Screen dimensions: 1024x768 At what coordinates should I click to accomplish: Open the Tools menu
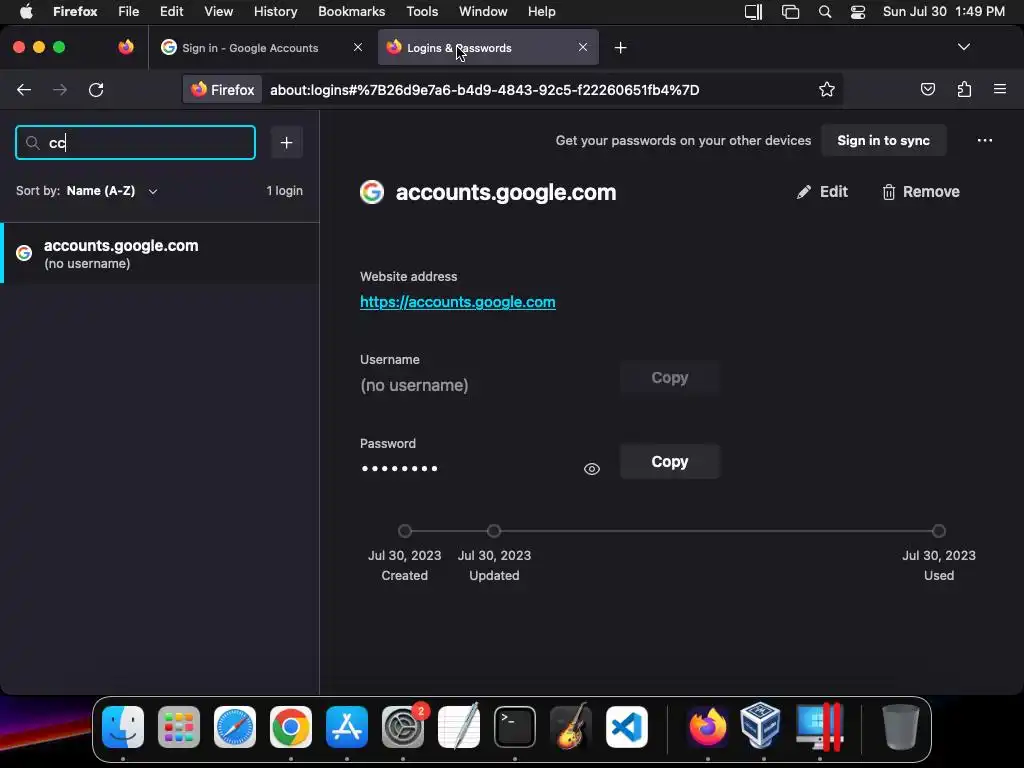422,11
